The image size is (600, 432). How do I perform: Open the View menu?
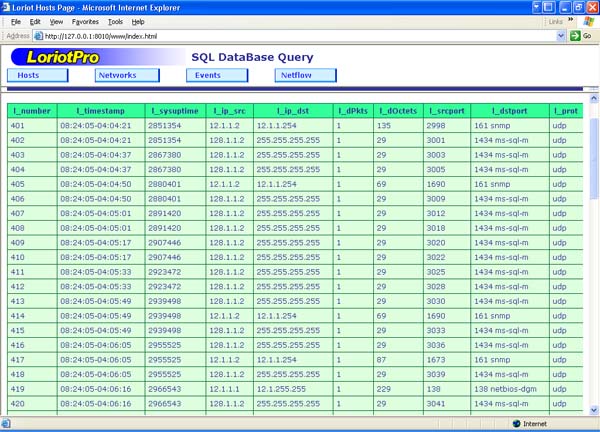coord(56,21)
